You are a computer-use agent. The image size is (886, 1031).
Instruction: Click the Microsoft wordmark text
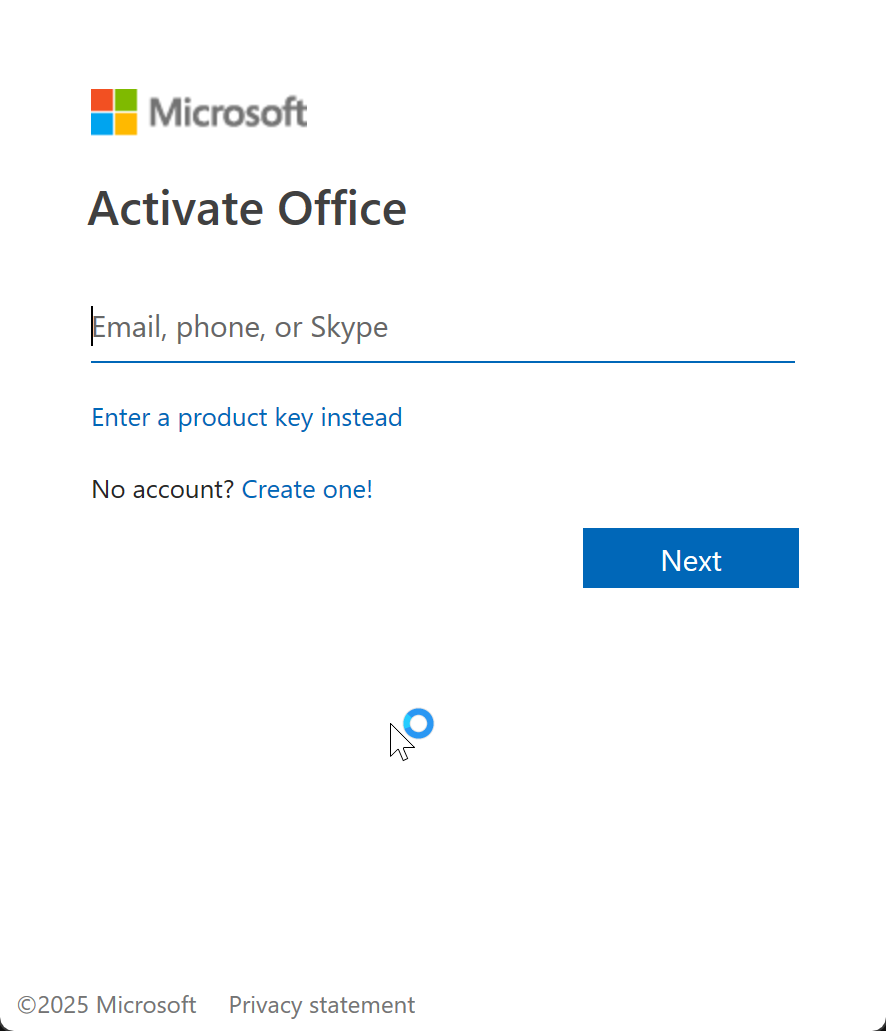click(x=228, y=111)
